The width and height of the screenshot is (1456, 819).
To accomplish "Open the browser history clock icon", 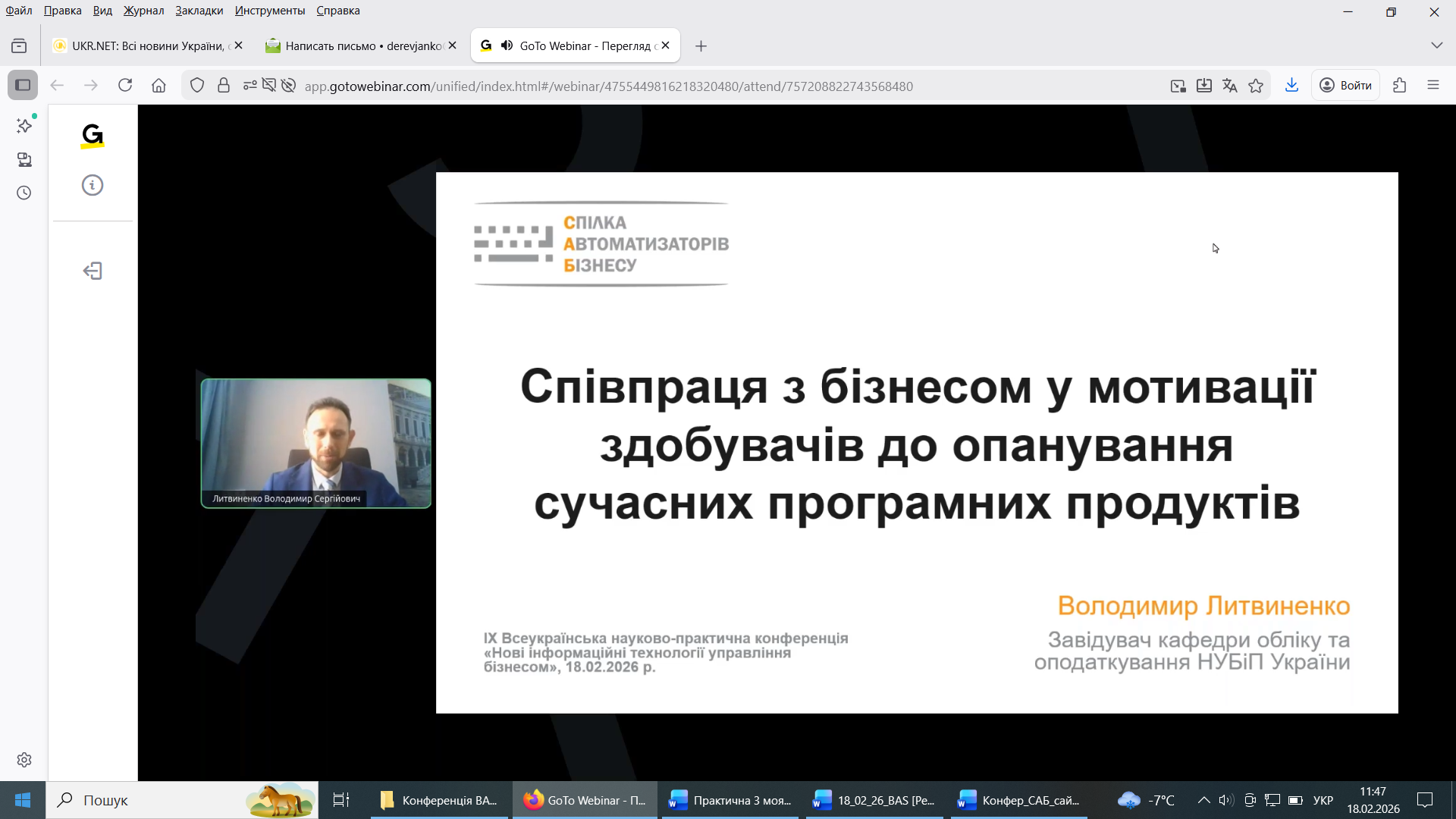I will point(24,193).
